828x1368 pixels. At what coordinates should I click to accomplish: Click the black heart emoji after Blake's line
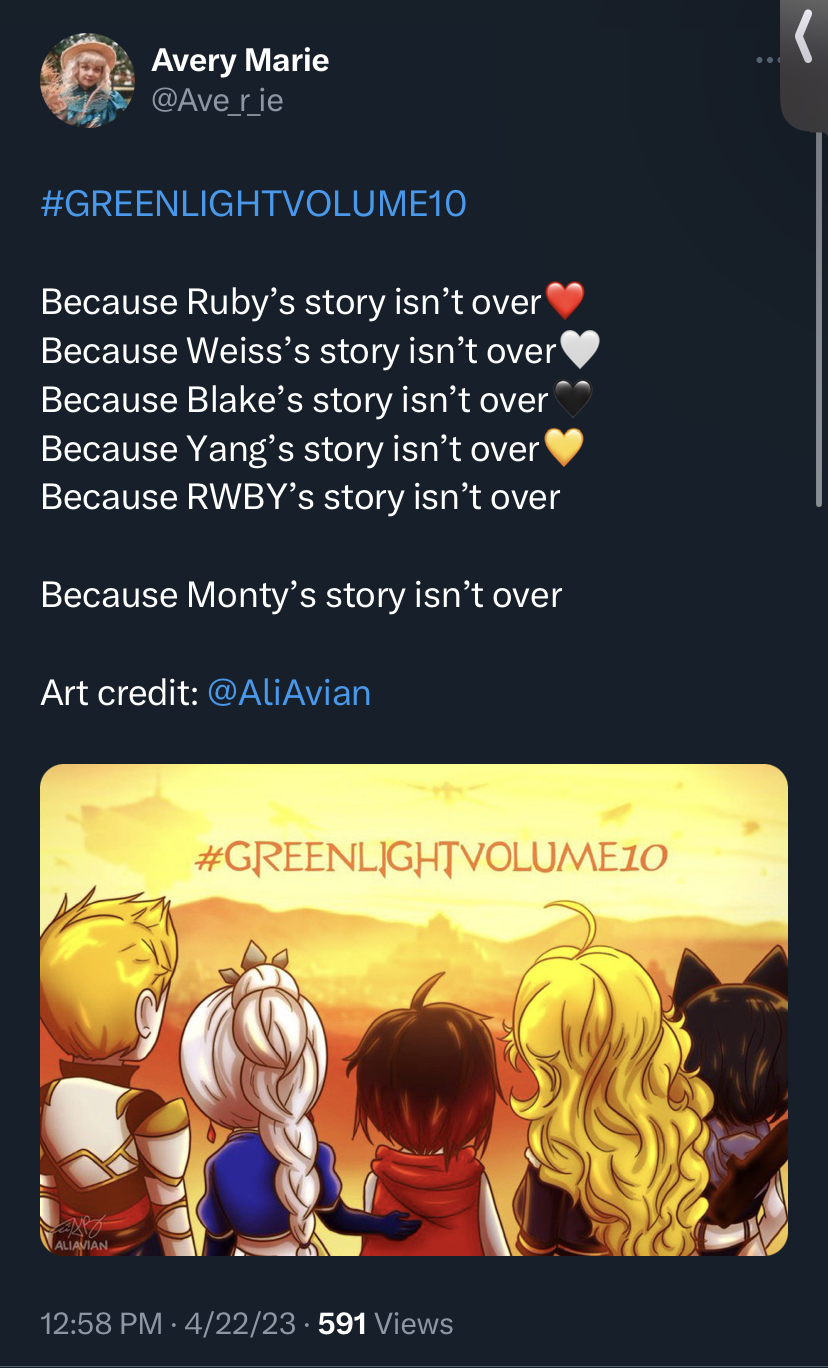point(573,399)
